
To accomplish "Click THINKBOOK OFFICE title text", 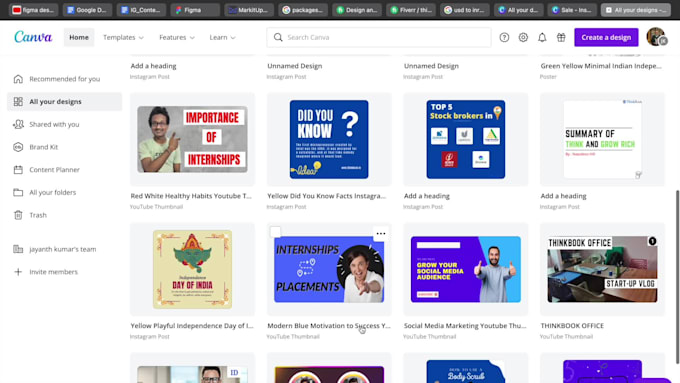I will tap(572, 326).
